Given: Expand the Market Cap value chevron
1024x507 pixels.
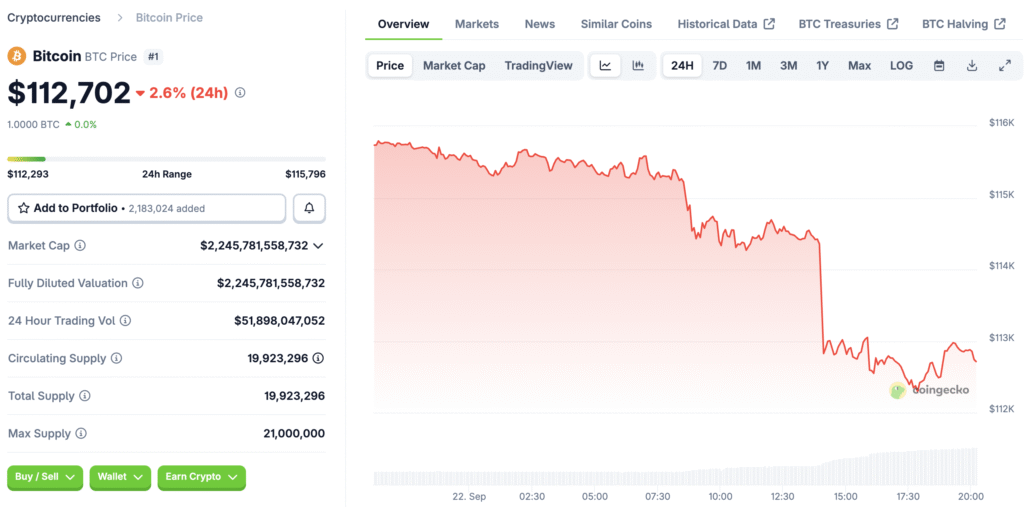Looking at the screenshot, I should point(318,246).
